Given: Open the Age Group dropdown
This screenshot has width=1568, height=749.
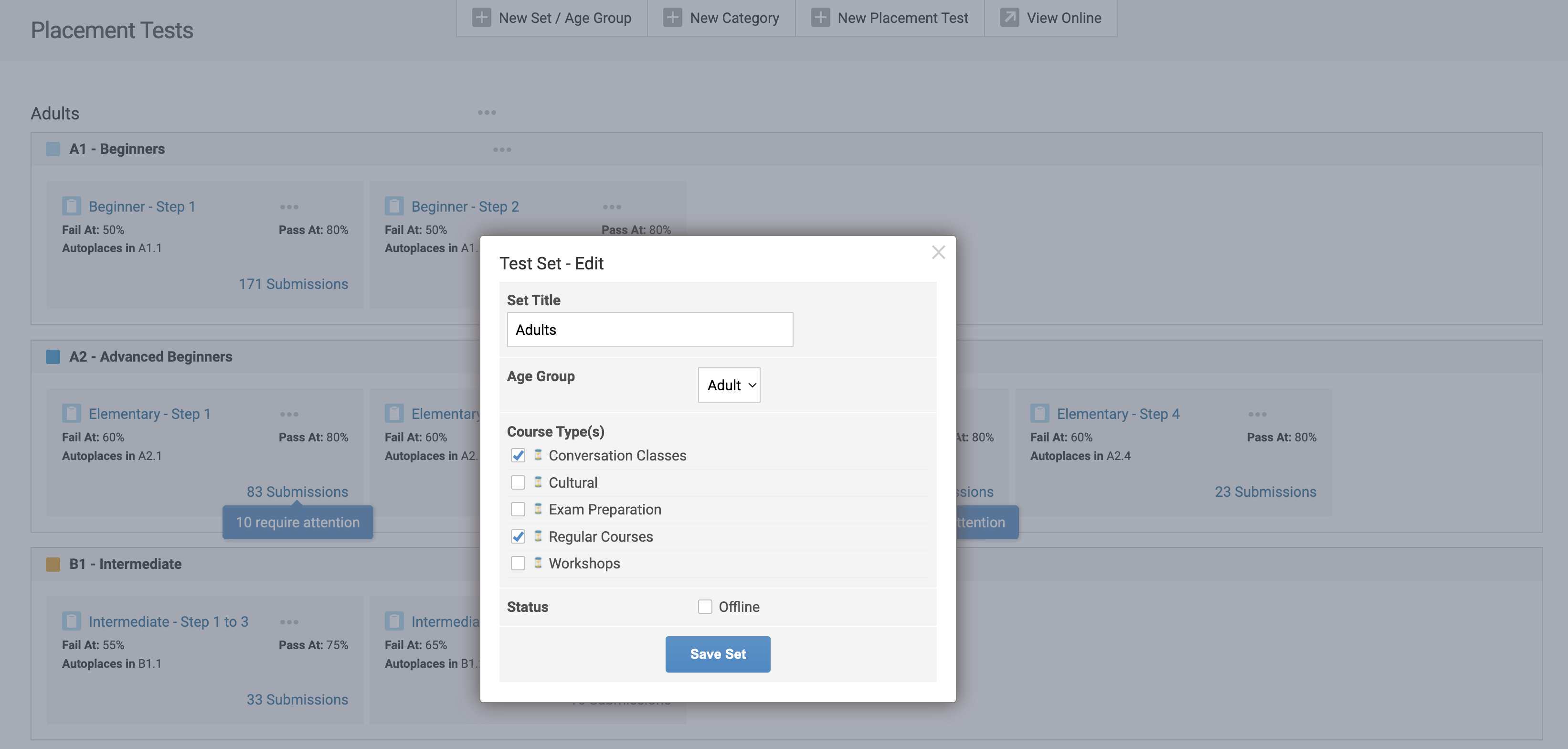Looking at the screenshot, I should 729,385.
